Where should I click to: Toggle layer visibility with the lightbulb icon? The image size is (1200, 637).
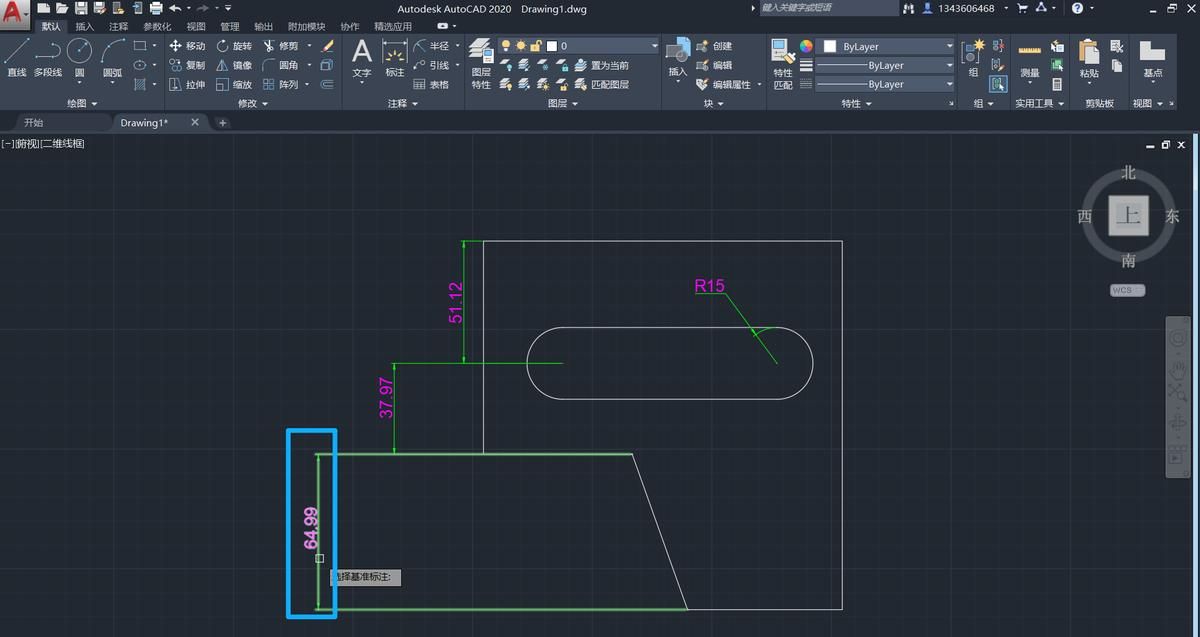pyautogui.click(x=505, y=44)
